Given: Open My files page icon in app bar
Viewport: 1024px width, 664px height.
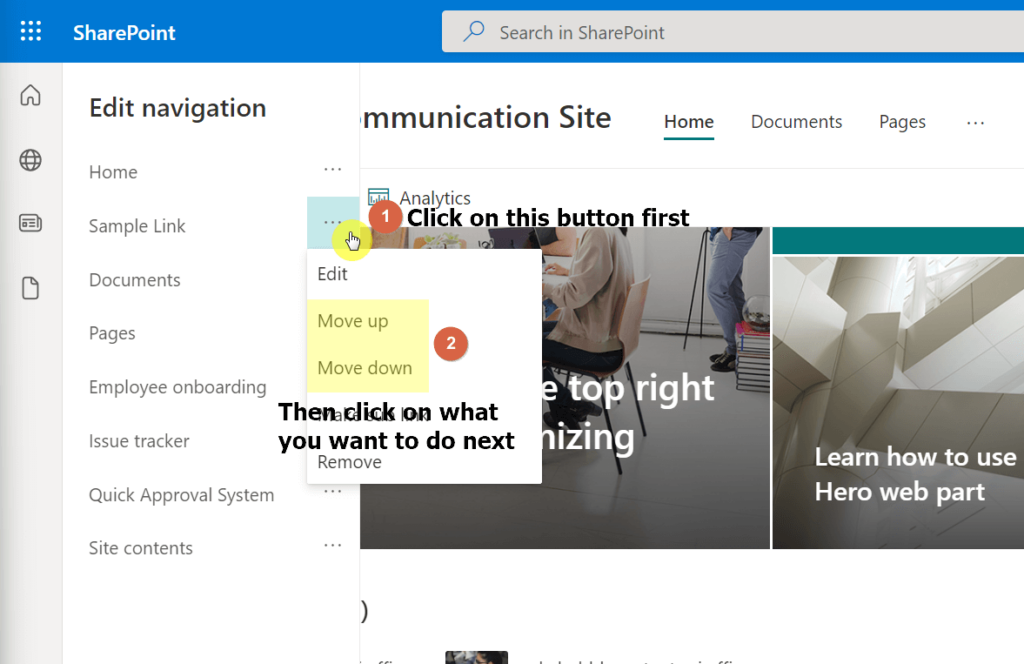Looking at the screenshot, I should point(30,288).
